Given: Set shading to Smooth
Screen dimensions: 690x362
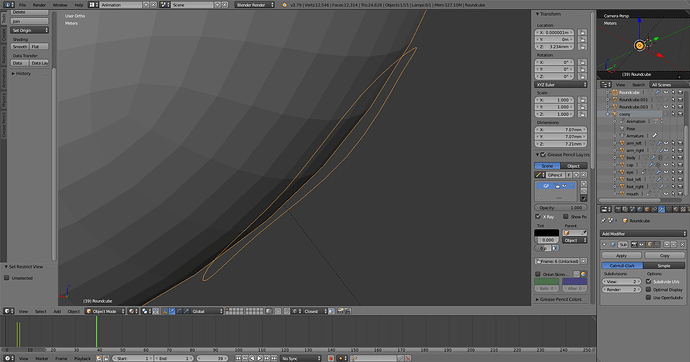Looking at the screenshot, I should (x=20, y=46).
